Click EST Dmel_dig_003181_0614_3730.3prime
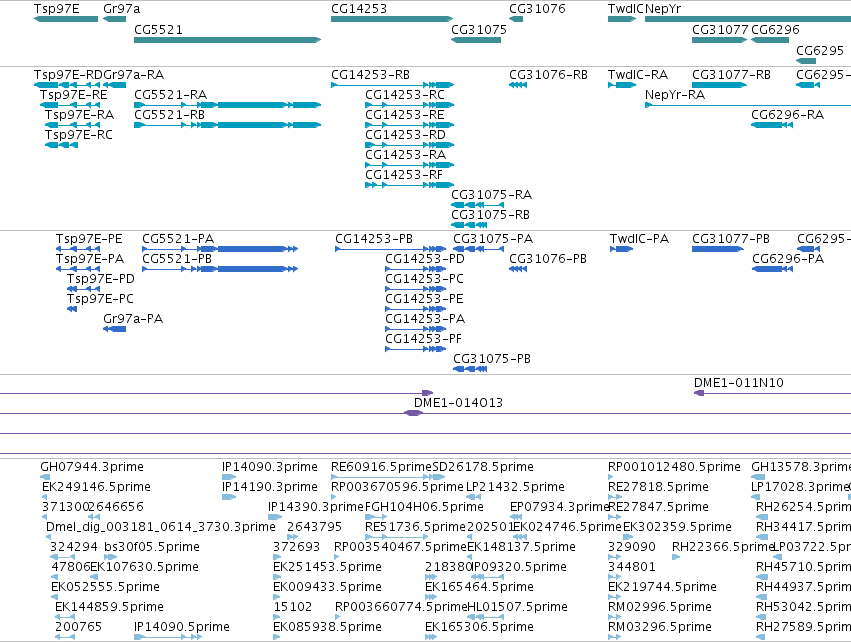The image size is (851, 642). pyautogui.click(x=161, y=527)
